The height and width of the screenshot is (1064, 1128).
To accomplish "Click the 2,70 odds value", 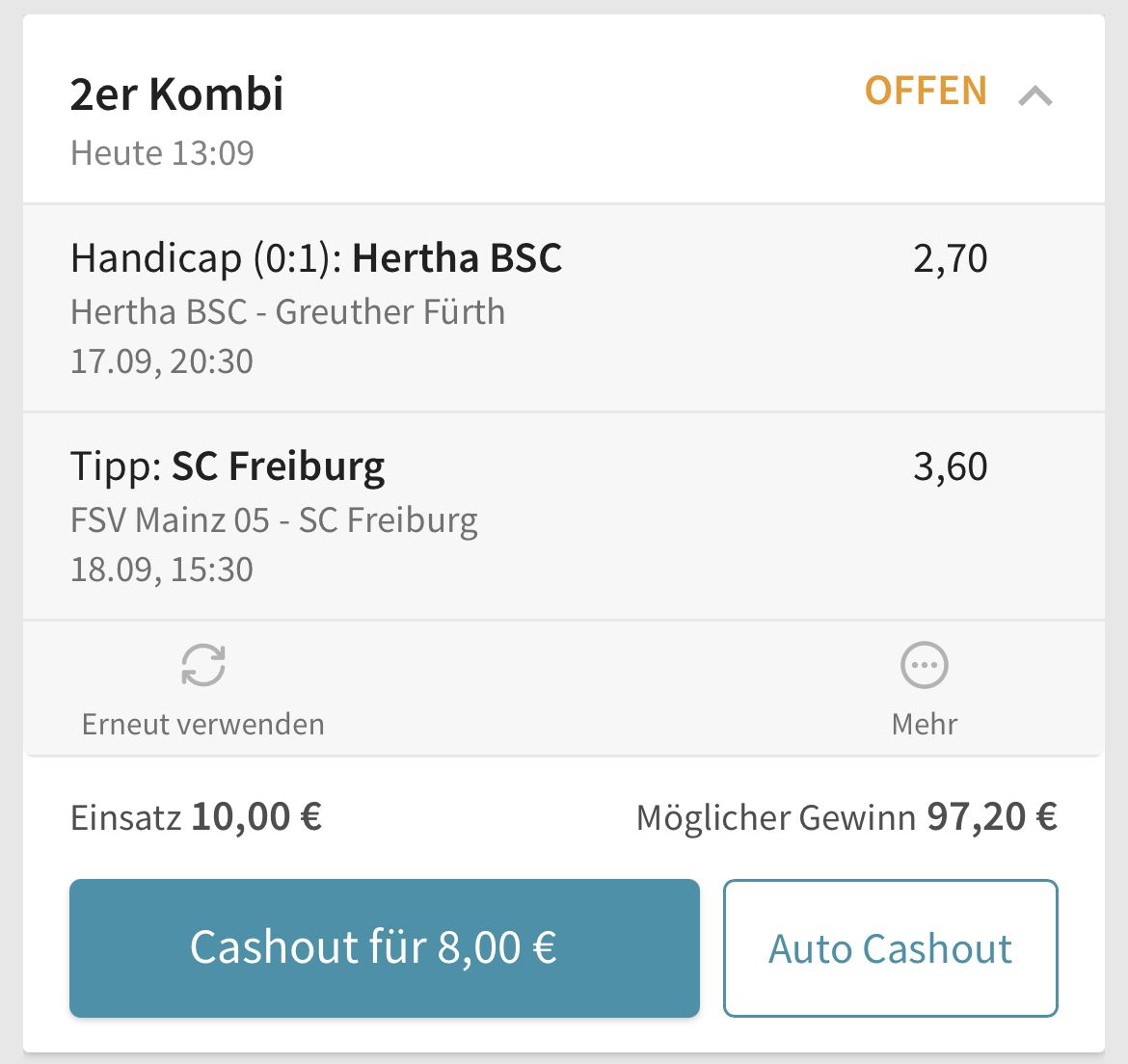I will click(x=951, y=259).
